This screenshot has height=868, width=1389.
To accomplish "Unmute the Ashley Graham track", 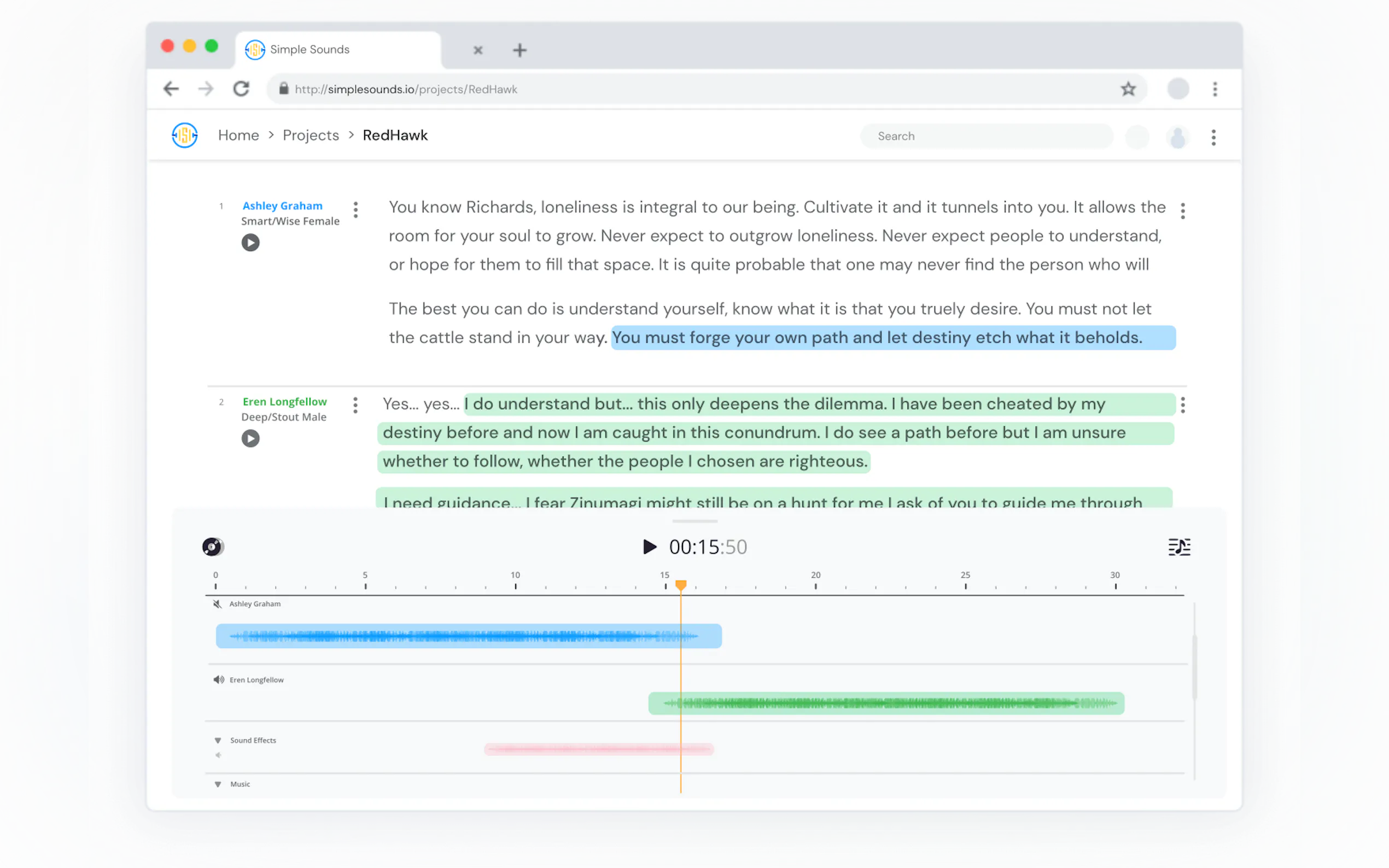I will (x=217, y=604).
